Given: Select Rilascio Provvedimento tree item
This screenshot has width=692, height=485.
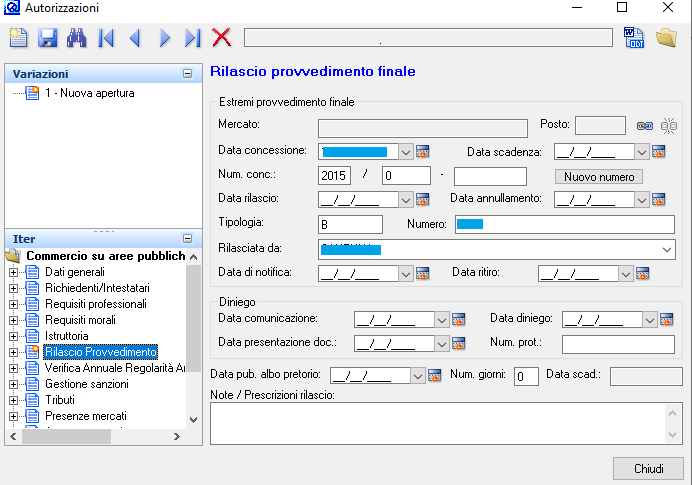Looking at the screenshot, I should pos(101,352).
